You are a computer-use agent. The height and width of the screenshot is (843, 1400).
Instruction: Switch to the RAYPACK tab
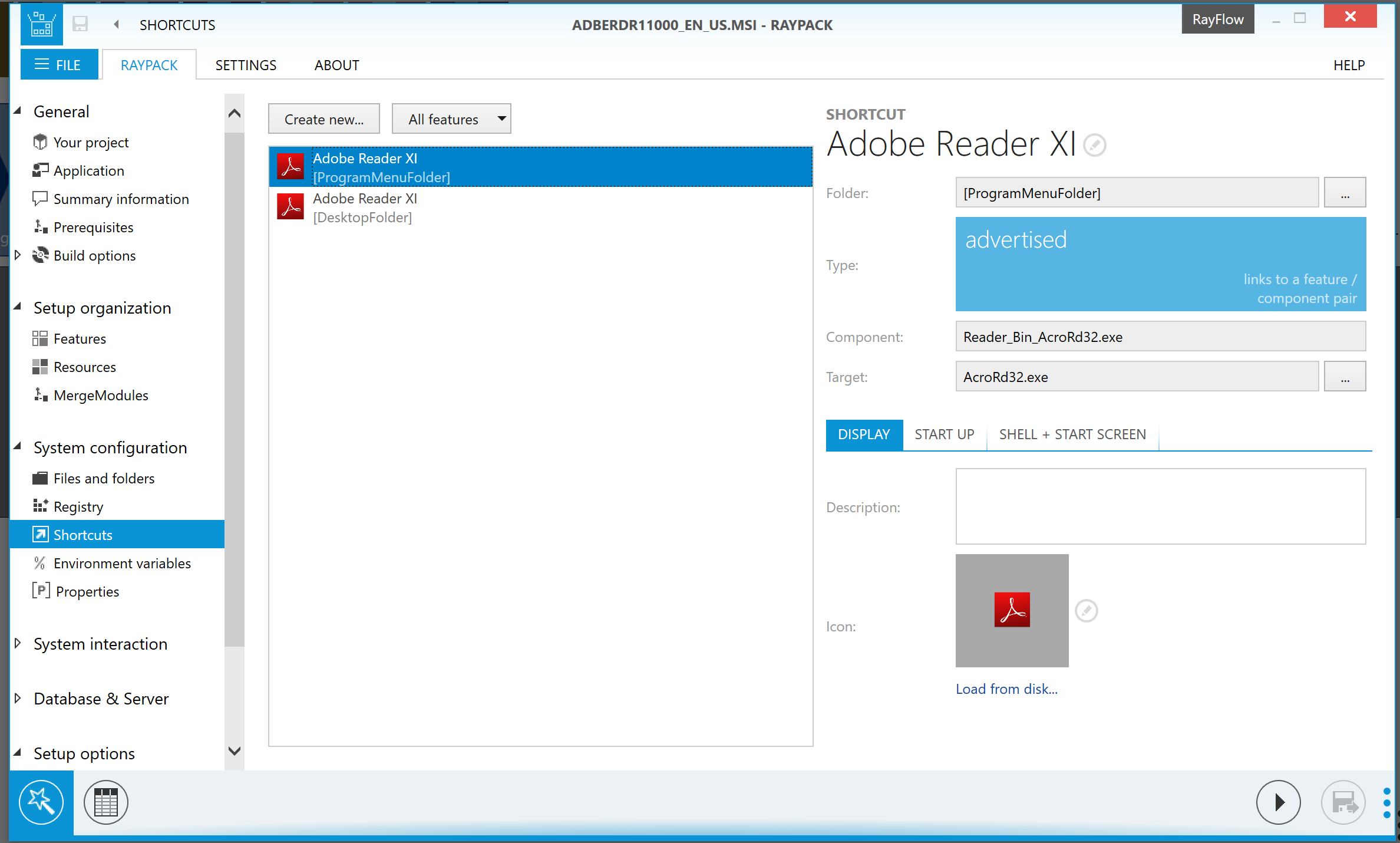pyautogui.click(x=149, y=65)
